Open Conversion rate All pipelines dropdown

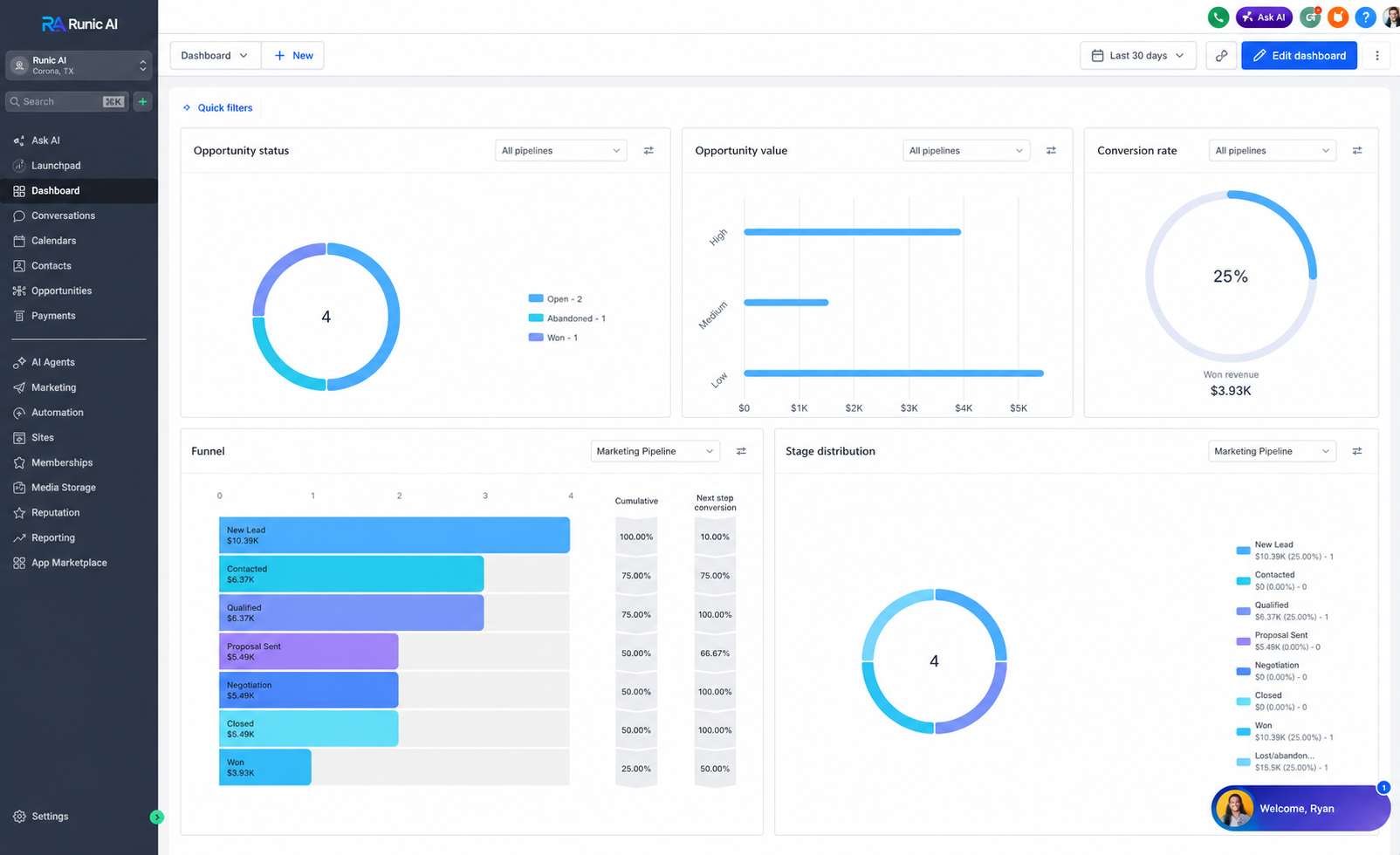pos(1272,150)
